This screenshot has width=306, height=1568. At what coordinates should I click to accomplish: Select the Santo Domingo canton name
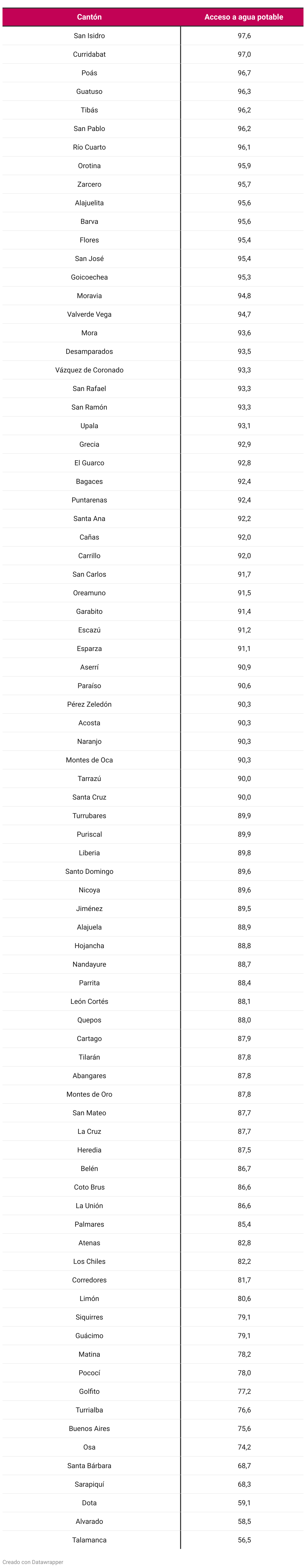[x=90, y=872]
